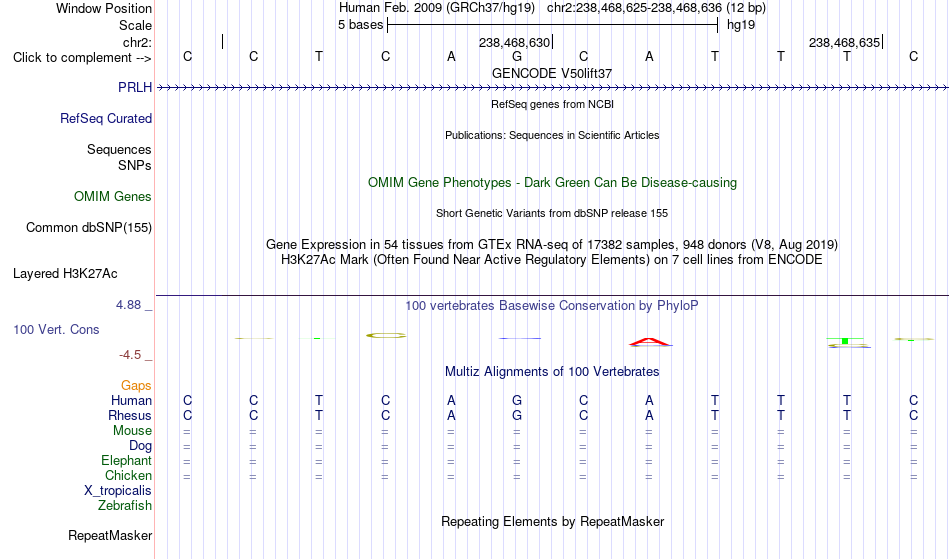Click 'Publications: Sequences in Scientific Articles' title
The height and width of the screenshot is (559, 950).
(x=552, y=135)
